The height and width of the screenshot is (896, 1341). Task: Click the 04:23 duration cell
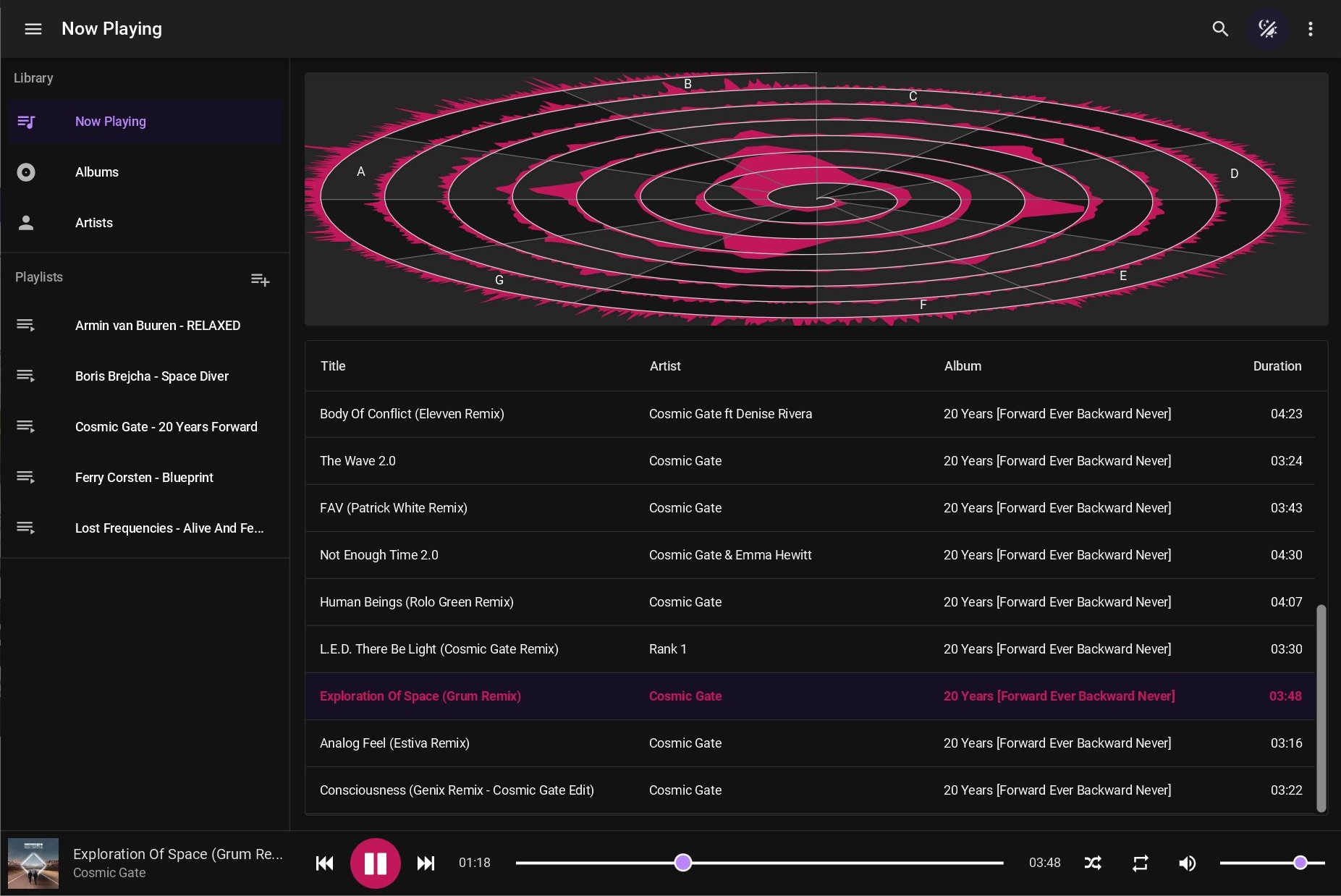pos(1286,414)
